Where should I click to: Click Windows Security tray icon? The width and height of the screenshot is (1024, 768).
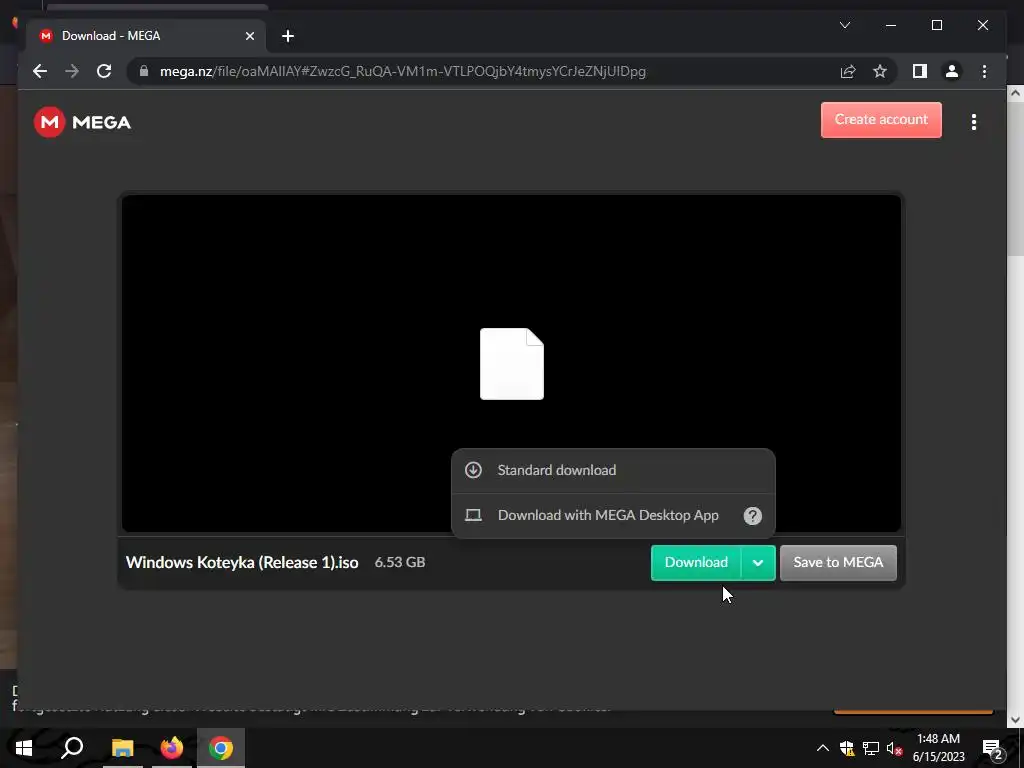[847, 748]
